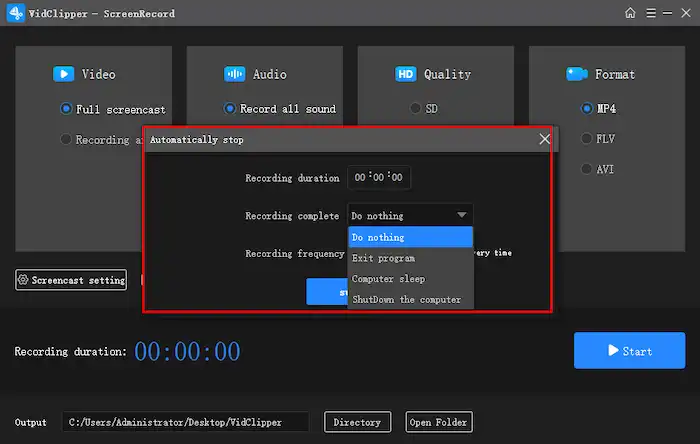Viewport: 700px width, 444px height.
Task: Select Full screencast radio button
Action: coord(66,108)
